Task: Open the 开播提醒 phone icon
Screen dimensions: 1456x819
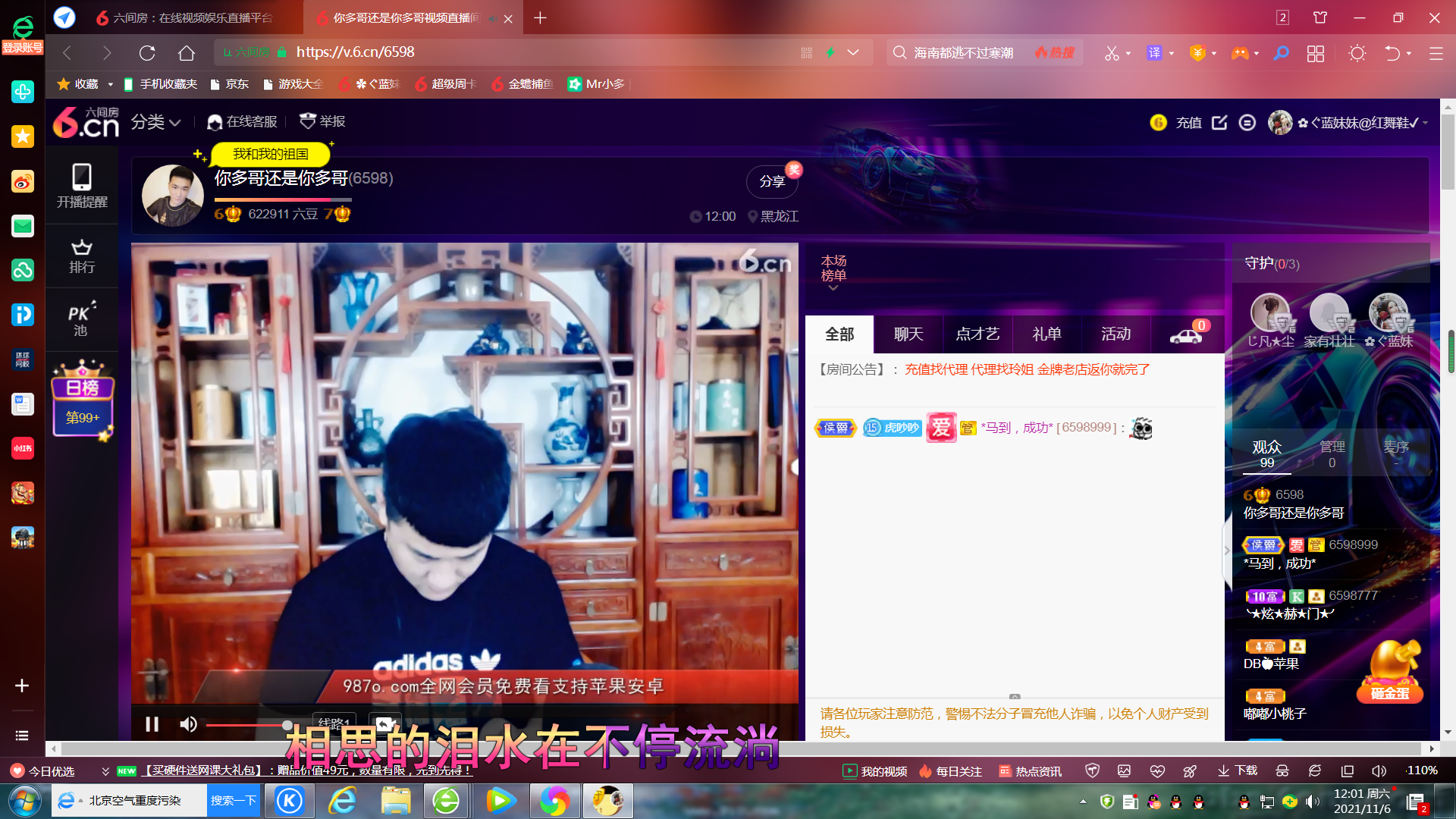Action: (x=82, y=187)
